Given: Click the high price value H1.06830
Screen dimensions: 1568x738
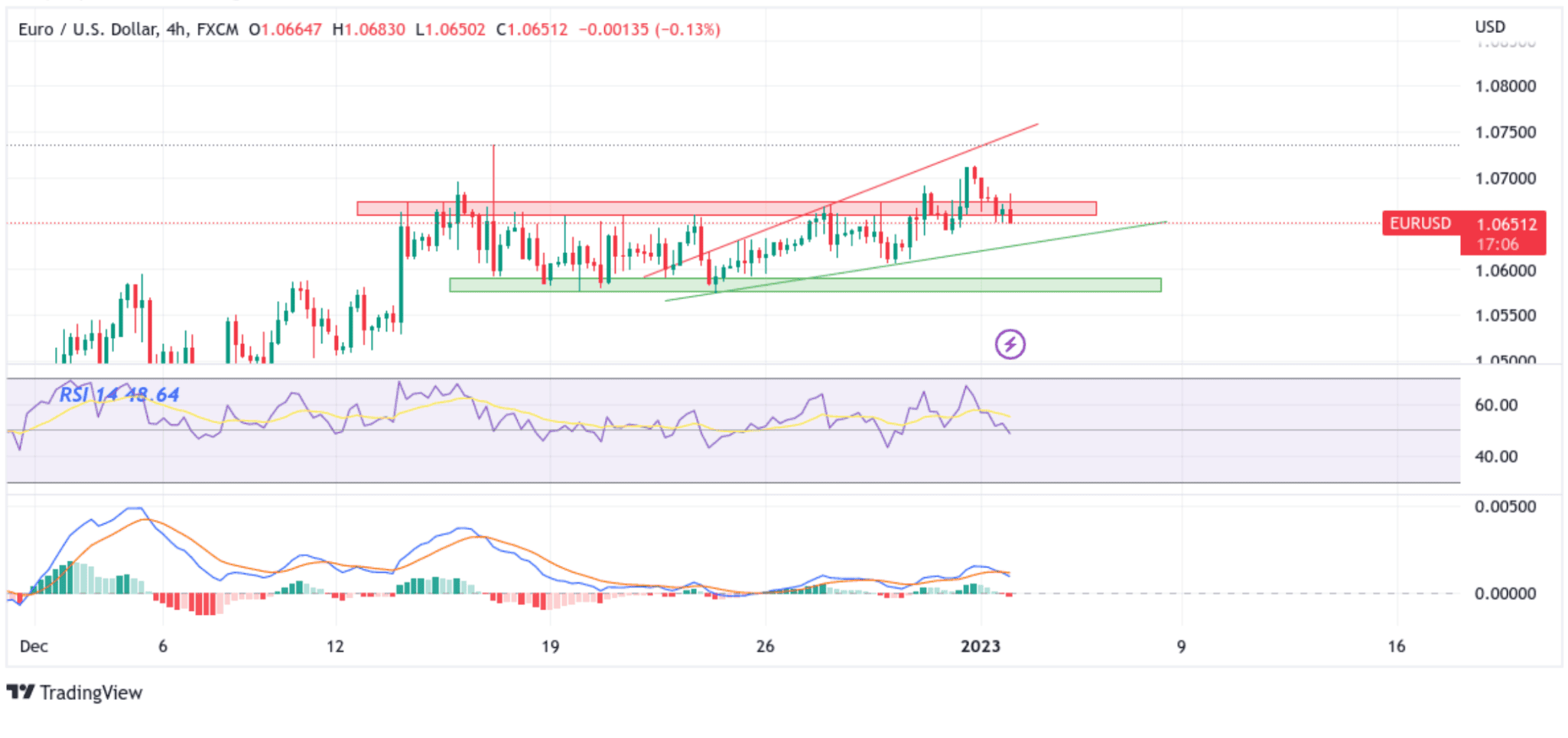Looking at the screenshot, I should [x=369, y=30].
